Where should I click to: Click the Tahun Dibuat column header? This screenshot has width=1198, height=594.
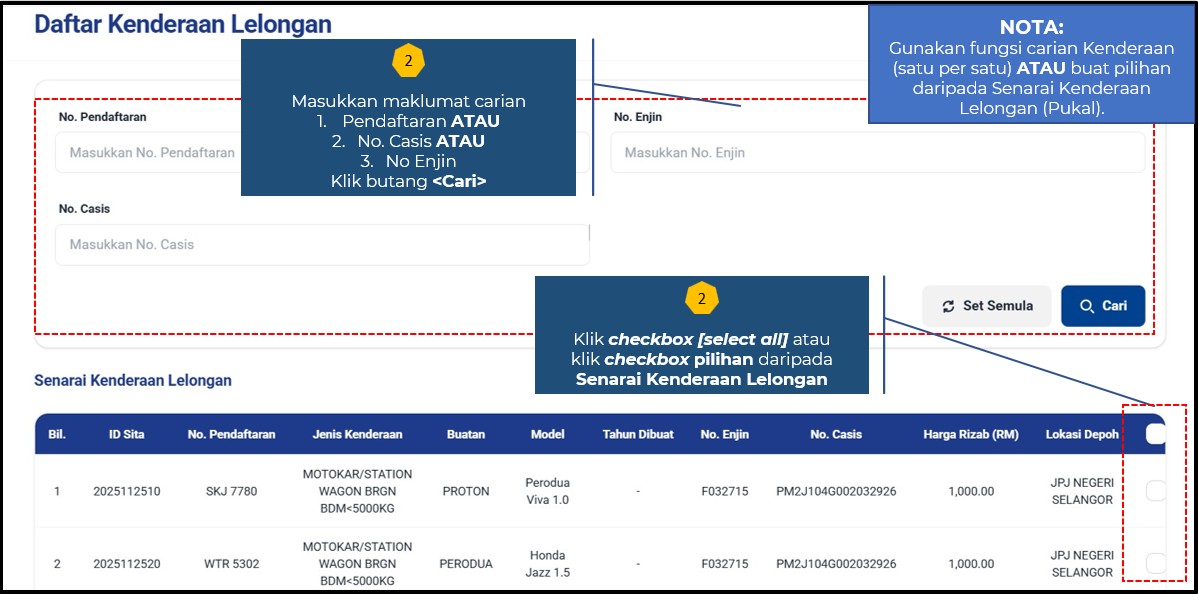pos(637,435)
